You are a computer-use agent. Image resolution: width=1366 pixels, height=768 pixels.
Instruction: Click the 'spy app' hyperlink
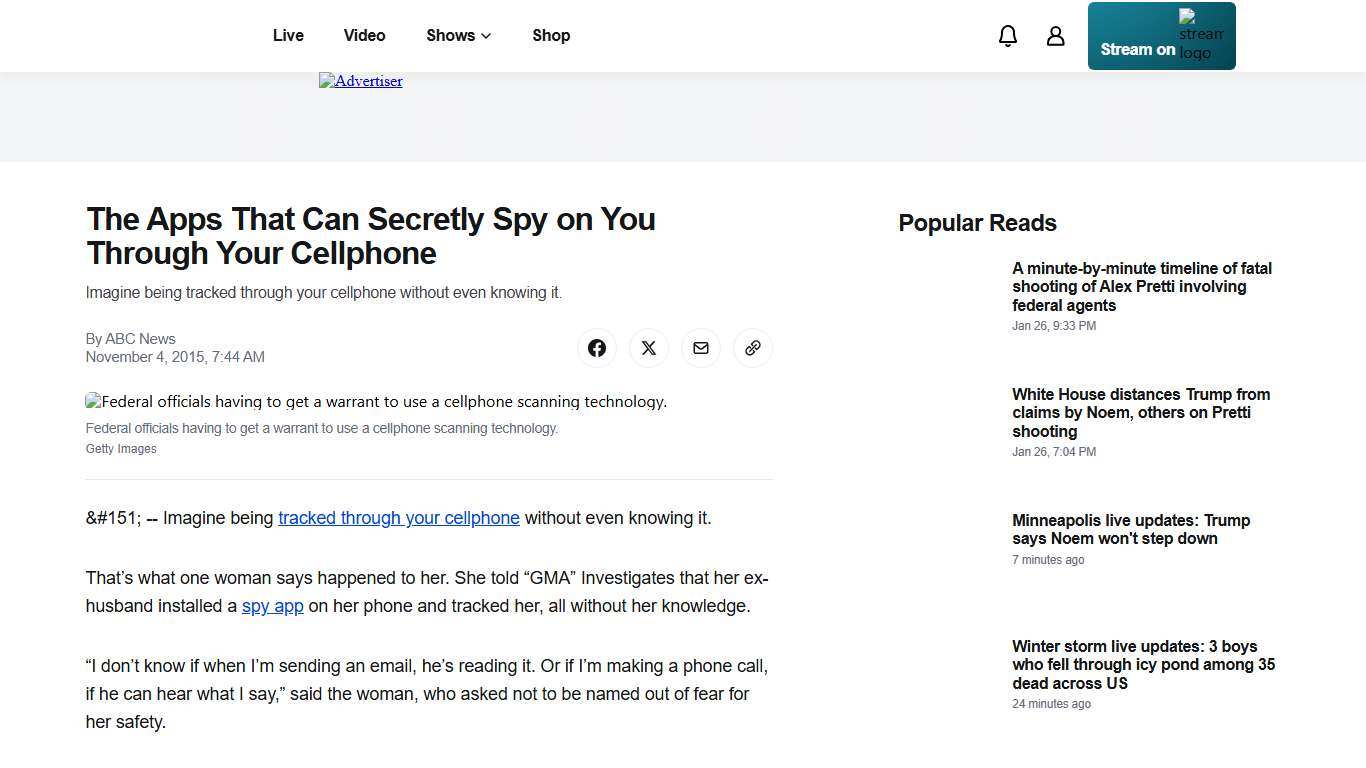(272, 605)
